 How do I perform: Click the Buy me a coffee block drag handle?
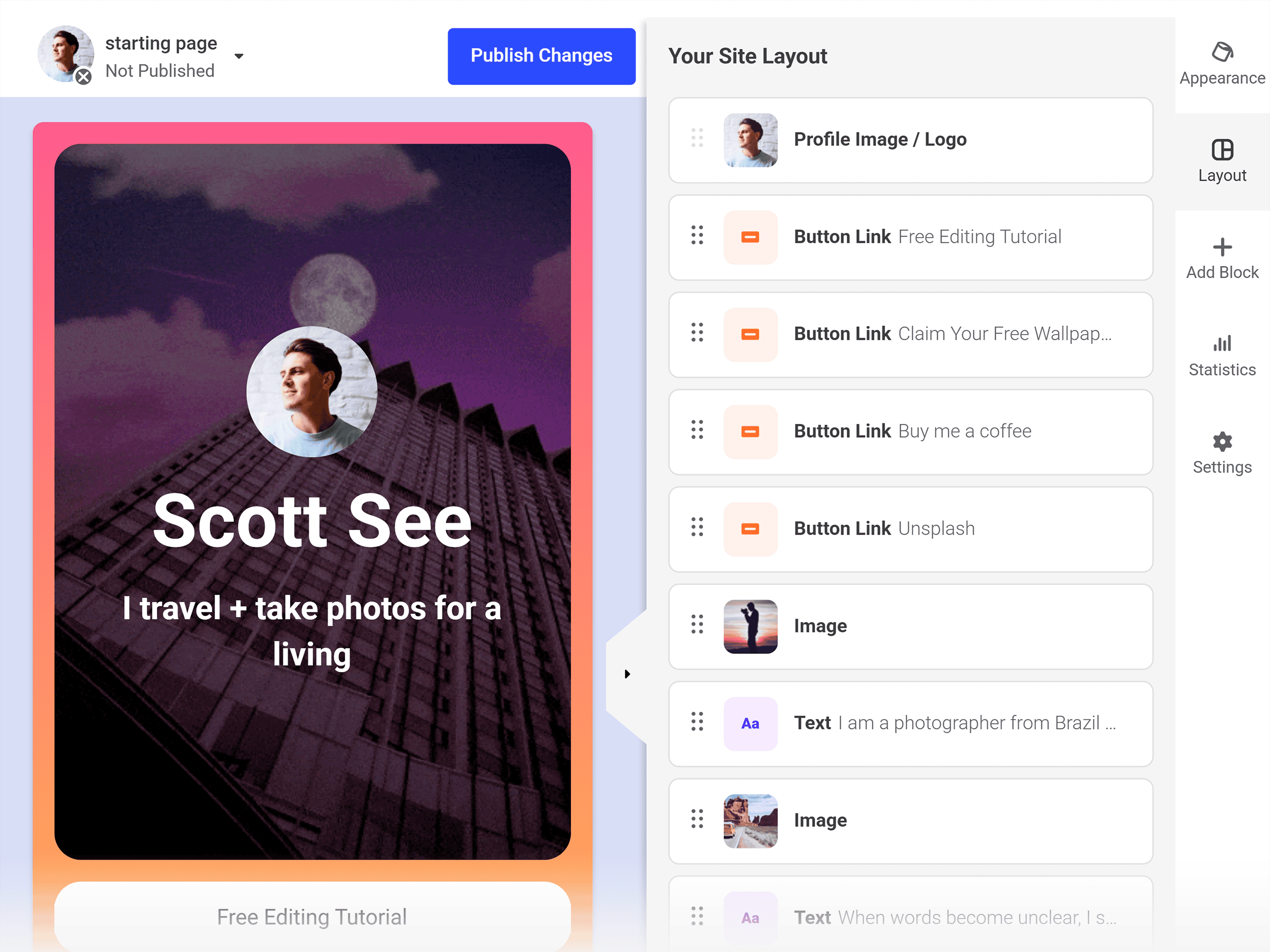pyautogui.click(x=697, y=431)
